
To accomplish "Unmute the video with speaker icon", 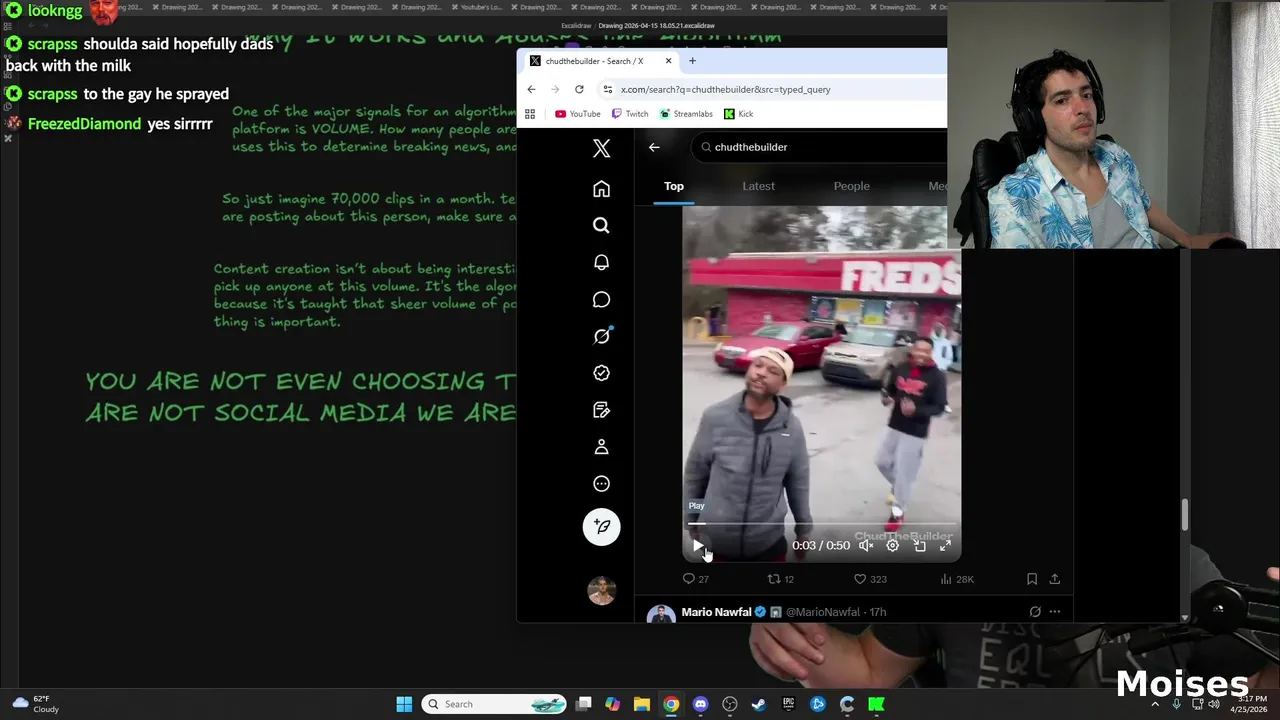I will [866, 545].
